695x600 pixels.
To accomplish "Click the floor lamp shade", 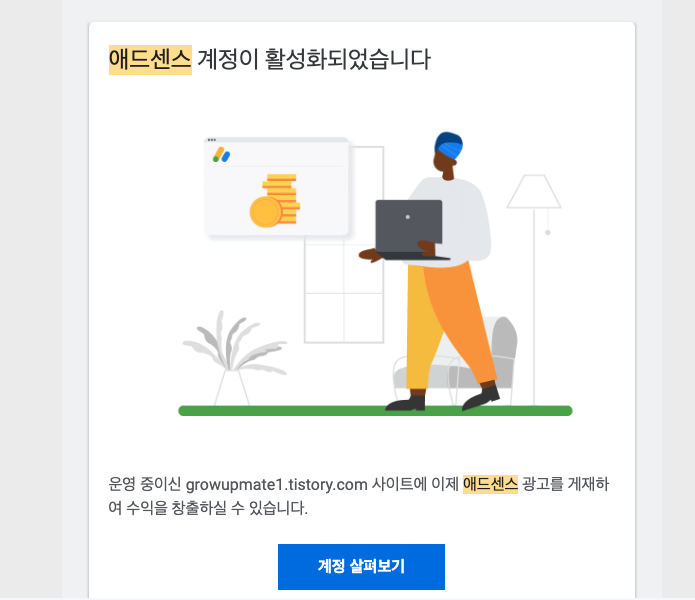I will click(534, 191).
